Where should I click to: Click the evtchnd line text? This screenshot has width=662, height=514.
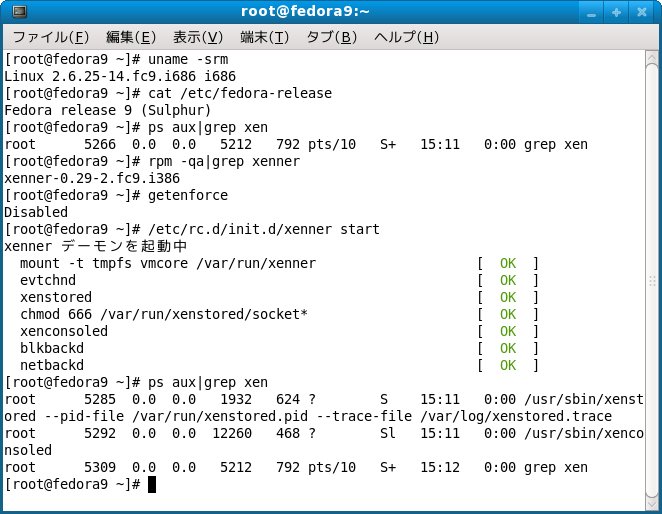[48, 280]
